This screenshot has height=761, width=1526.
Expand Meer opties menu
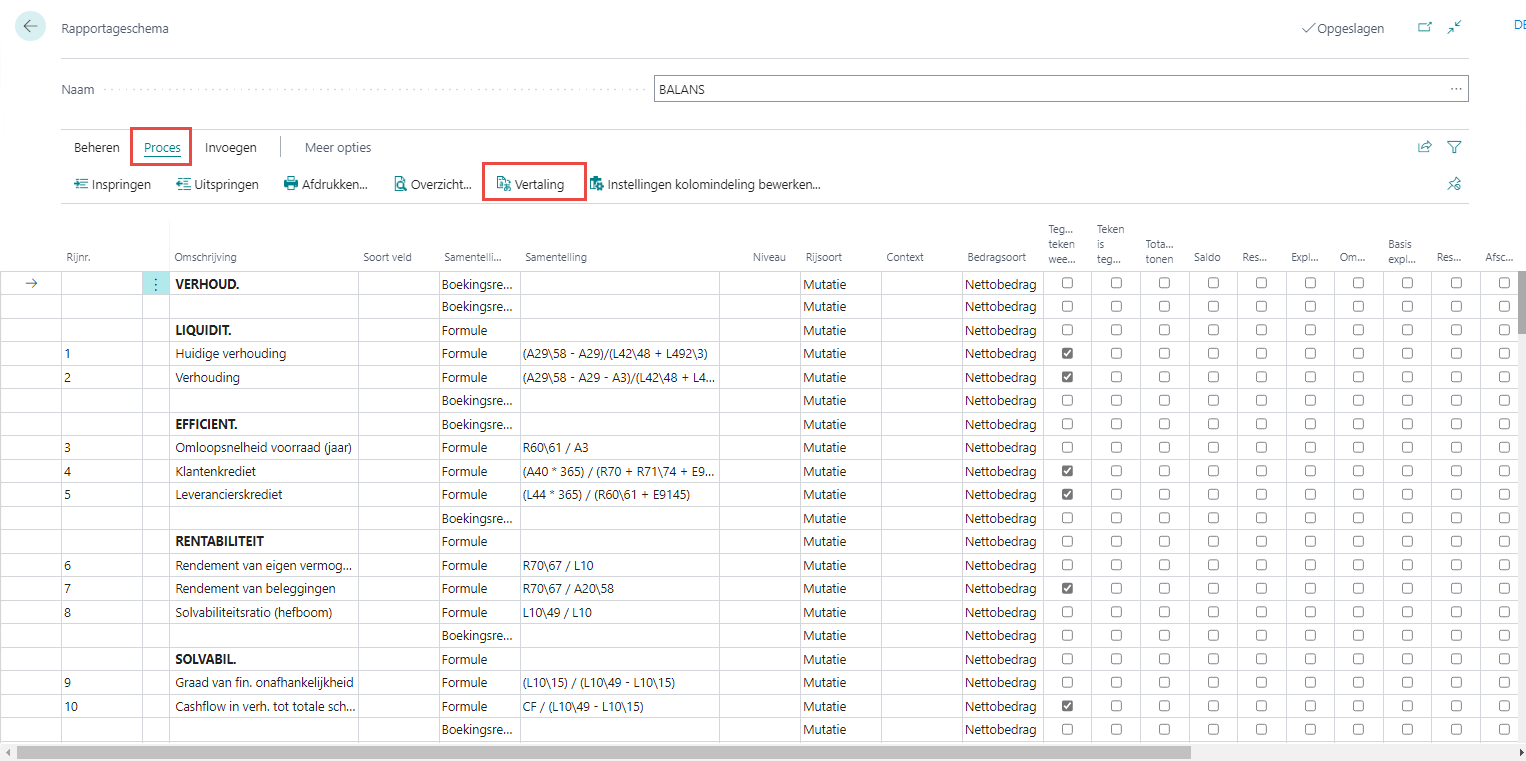click(338, 147)
